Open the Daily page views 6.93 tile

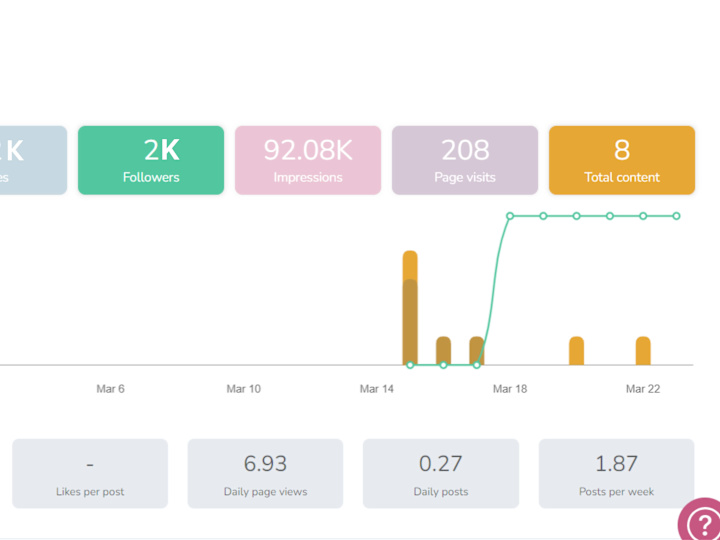point(265,473)
